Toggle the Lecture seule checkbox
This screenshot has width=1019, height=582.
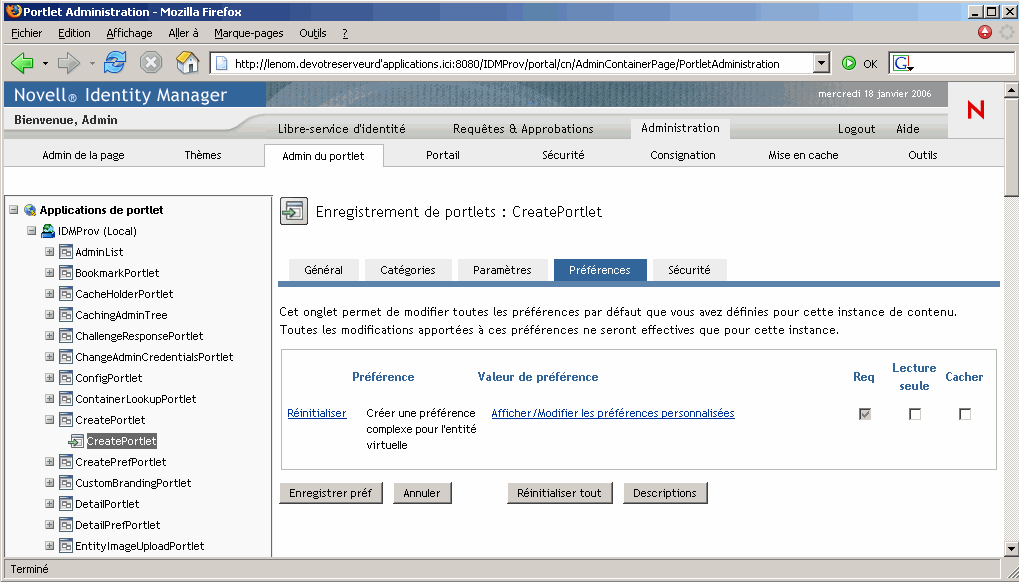tap(915, 414)
